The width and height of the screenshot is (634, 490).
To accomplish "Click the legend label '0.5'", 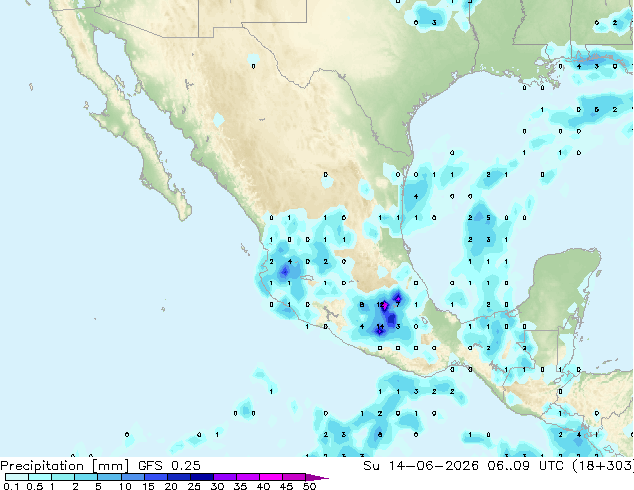I will [x=35, y=486].
